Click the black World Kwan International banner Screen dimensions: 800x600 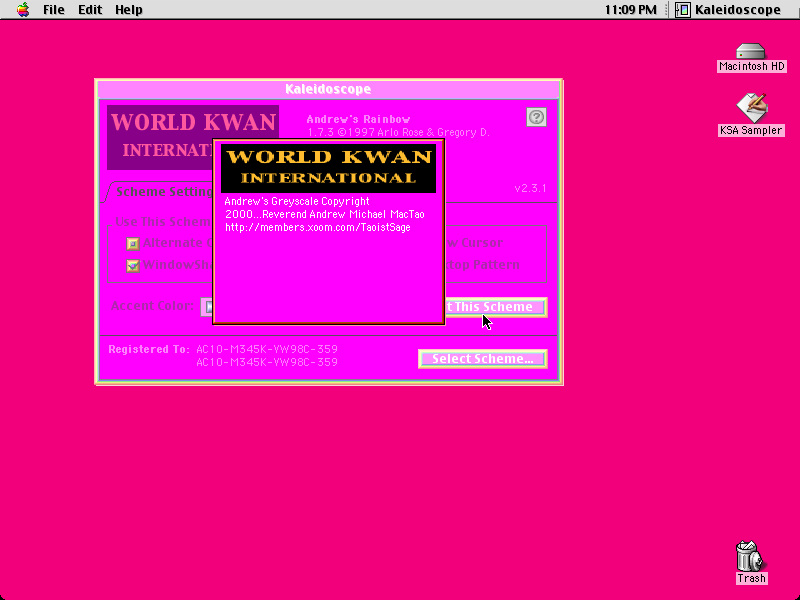328,168
